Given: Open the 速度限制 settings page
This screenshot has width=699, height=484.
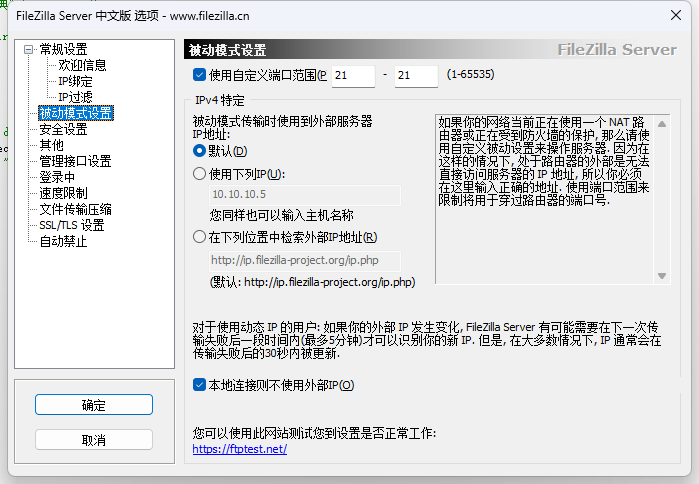Looking at the screenshot, I should 63,193.
